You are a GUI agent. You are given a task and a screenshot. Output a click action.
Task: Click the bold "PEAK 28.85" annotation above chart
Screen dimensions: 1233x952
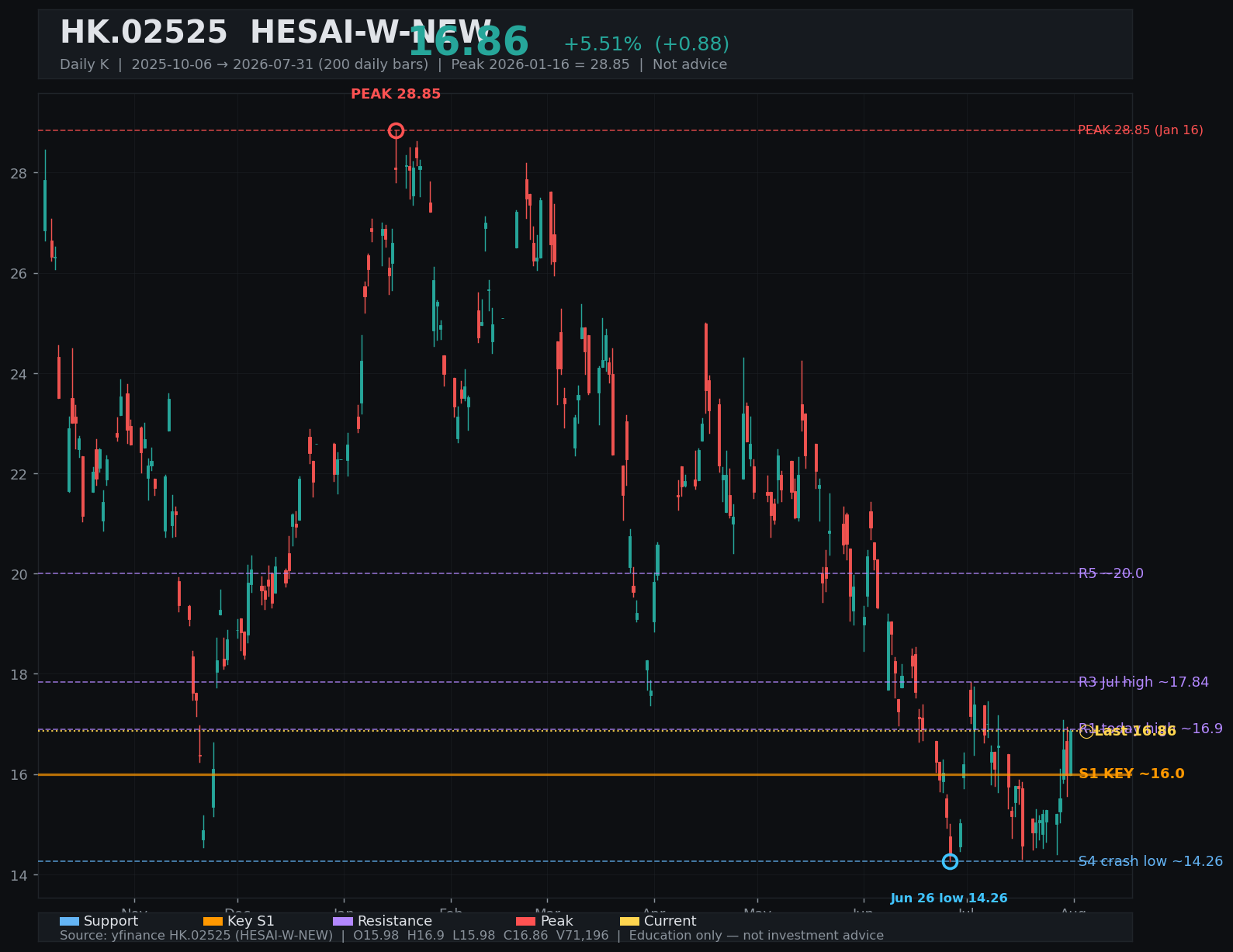[396, 94]
